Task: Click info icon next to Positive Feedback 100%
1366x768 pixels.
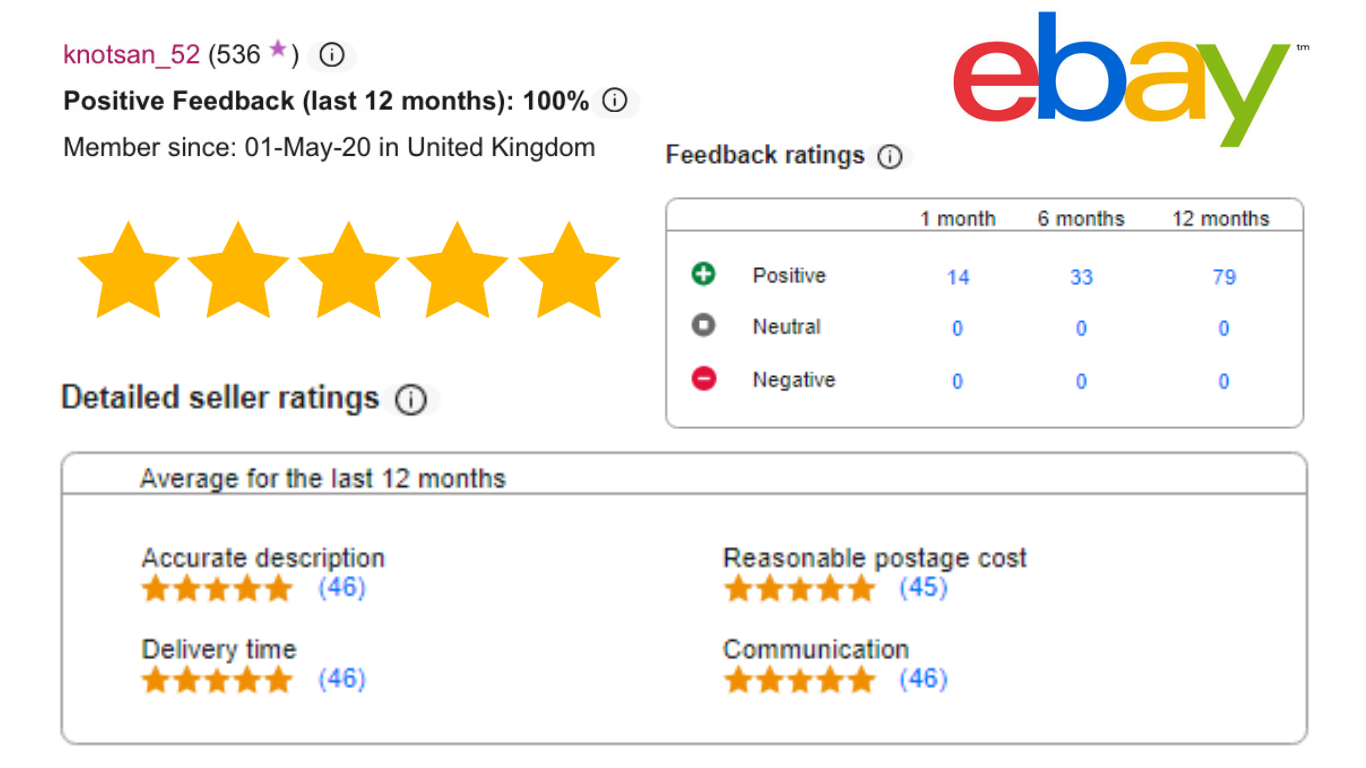Action: tap(615, 101)
